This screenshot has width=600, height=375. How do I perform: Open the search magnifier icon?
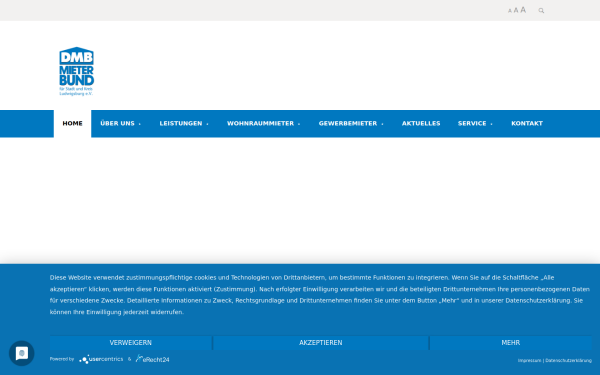point(541,11)
